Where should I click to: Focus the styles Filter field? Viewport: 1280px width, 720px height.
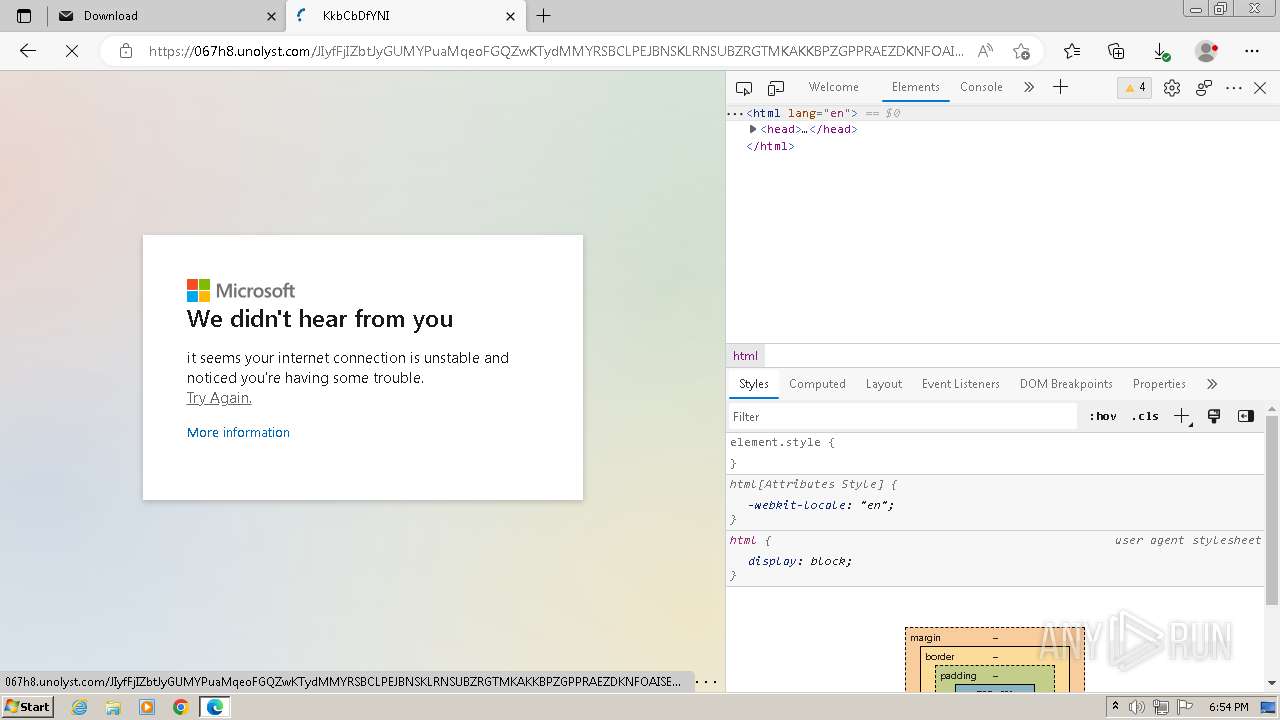pyautogui.click(x=902, y=416)
